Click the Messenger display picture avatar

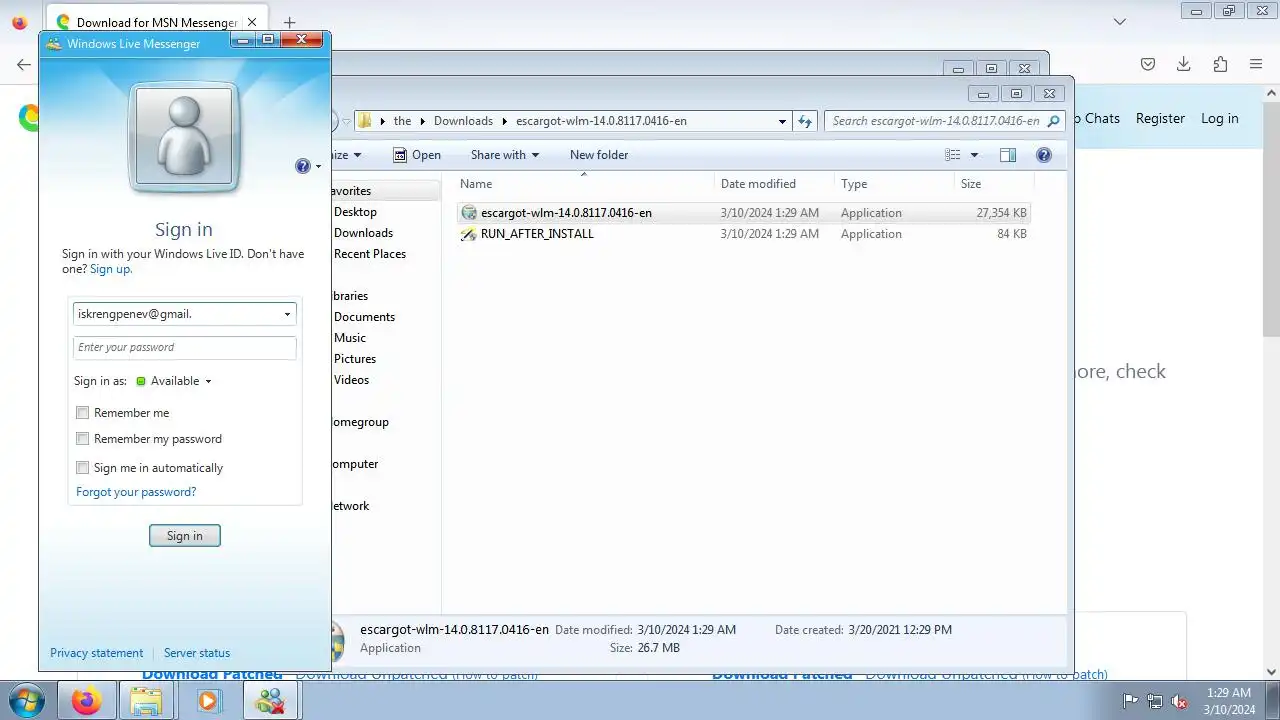[x=184, y=138]
